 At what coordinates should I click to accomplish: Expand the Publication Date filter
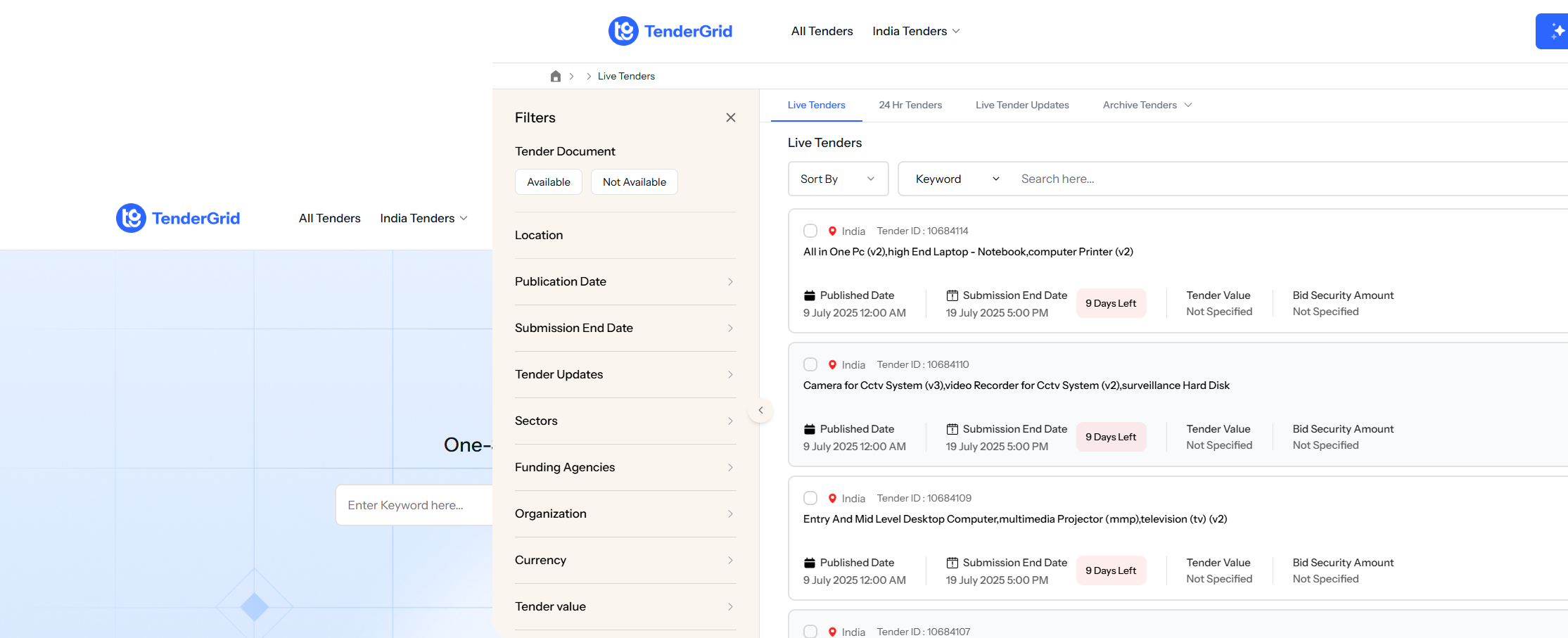[x=625, y=281]
